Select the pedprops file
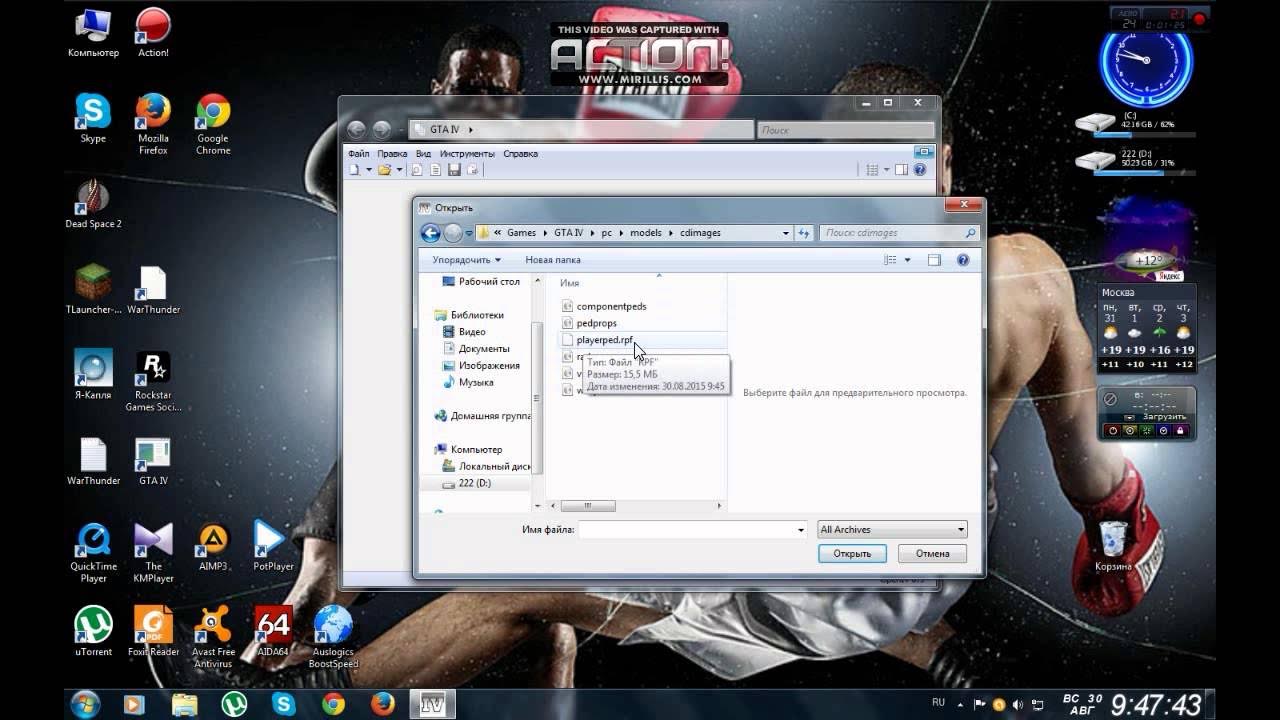Screen dimensions: 1280x720 point(589,323)
